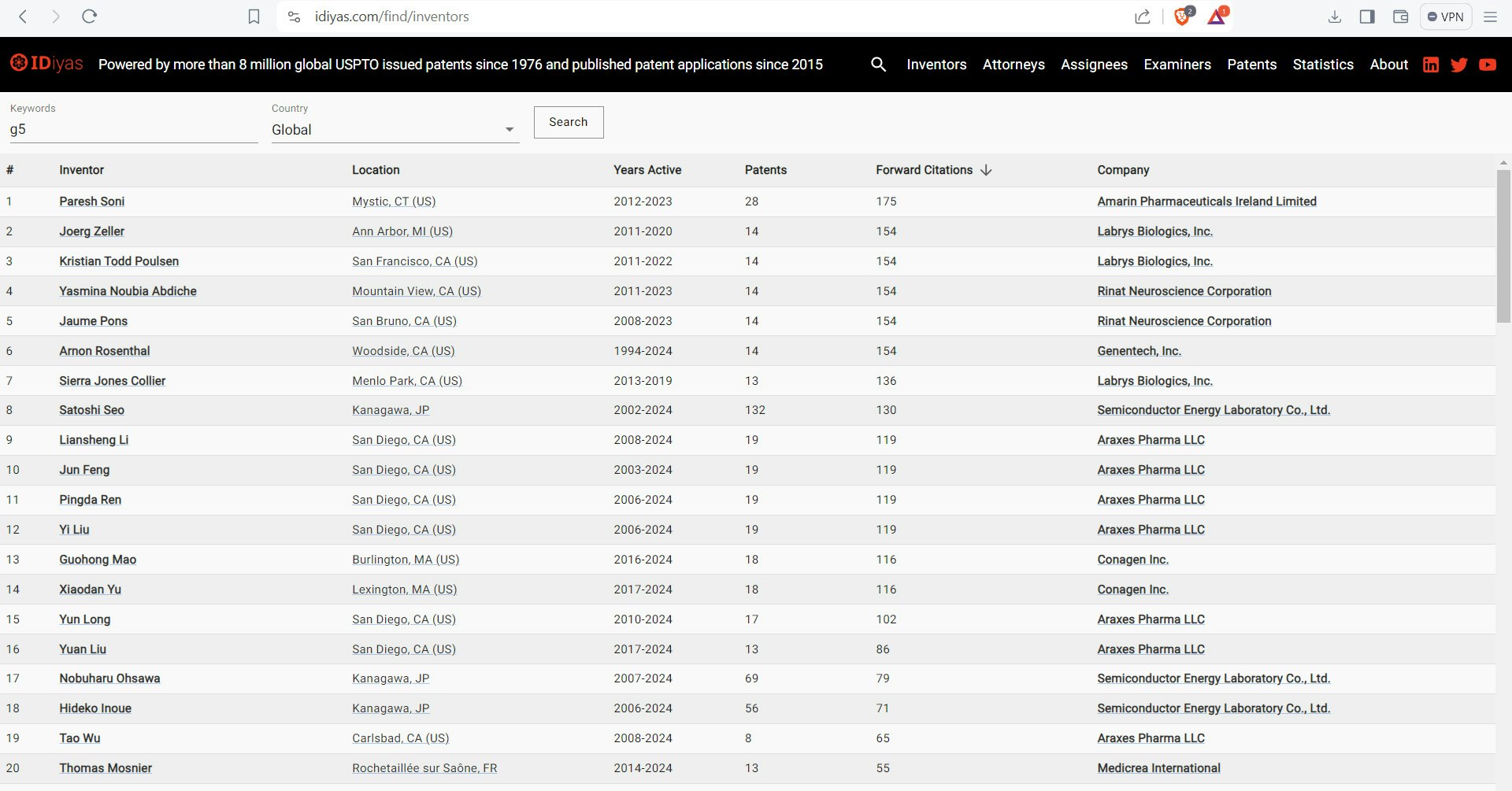
Task: Open the Patents menu
Action: pos(1251,65)
